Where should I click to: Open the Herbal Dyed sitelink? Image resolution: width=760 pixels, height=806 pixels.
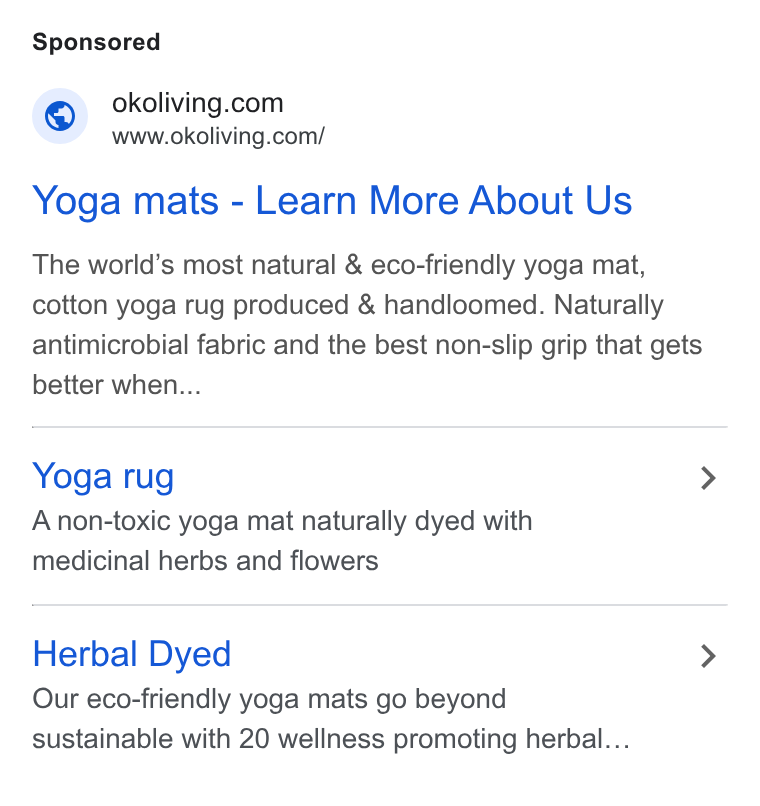pyautogui.click(x=132, y=654)
